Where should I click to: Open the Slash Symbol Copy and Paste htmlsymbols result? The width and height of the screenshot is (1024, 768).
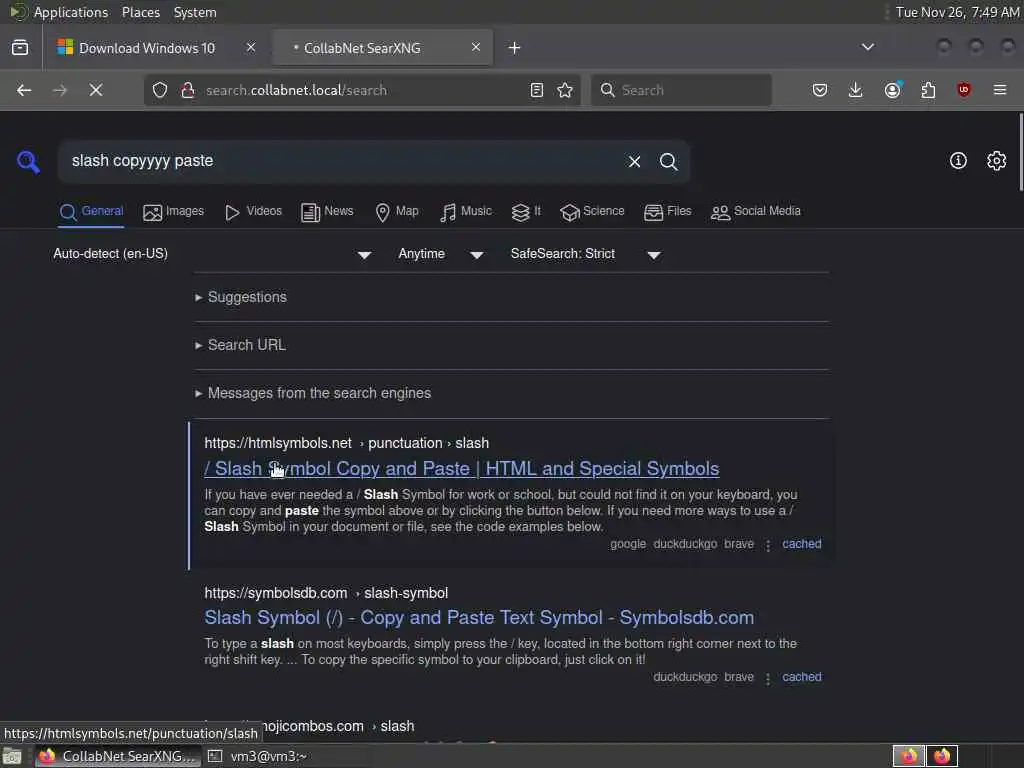tap(462, 469)
